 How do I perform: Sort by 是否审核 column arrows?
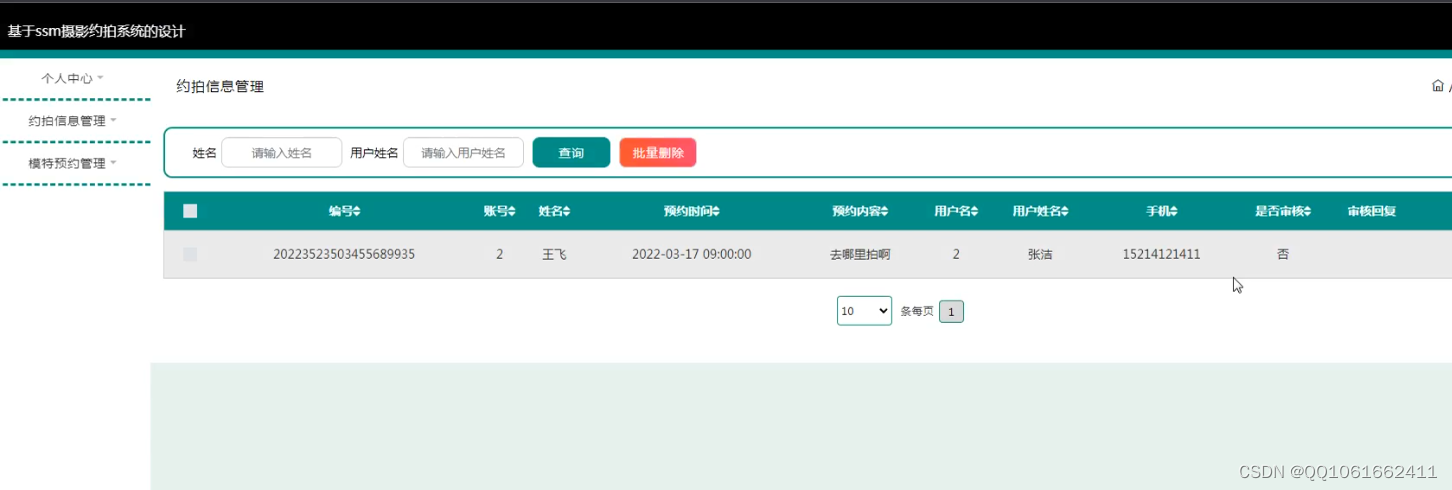tap(1307, 212)
